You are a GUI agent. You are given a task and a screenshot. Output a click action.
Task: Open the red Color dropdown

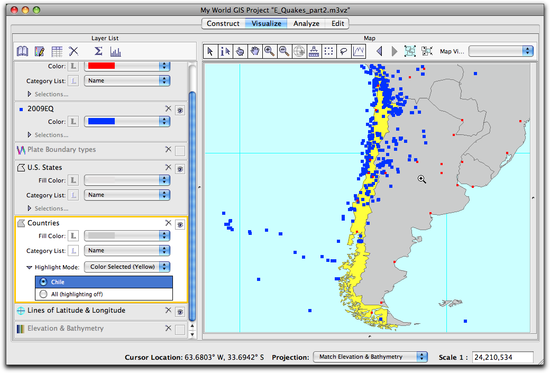pyautogui.click(x=127, y=66)
